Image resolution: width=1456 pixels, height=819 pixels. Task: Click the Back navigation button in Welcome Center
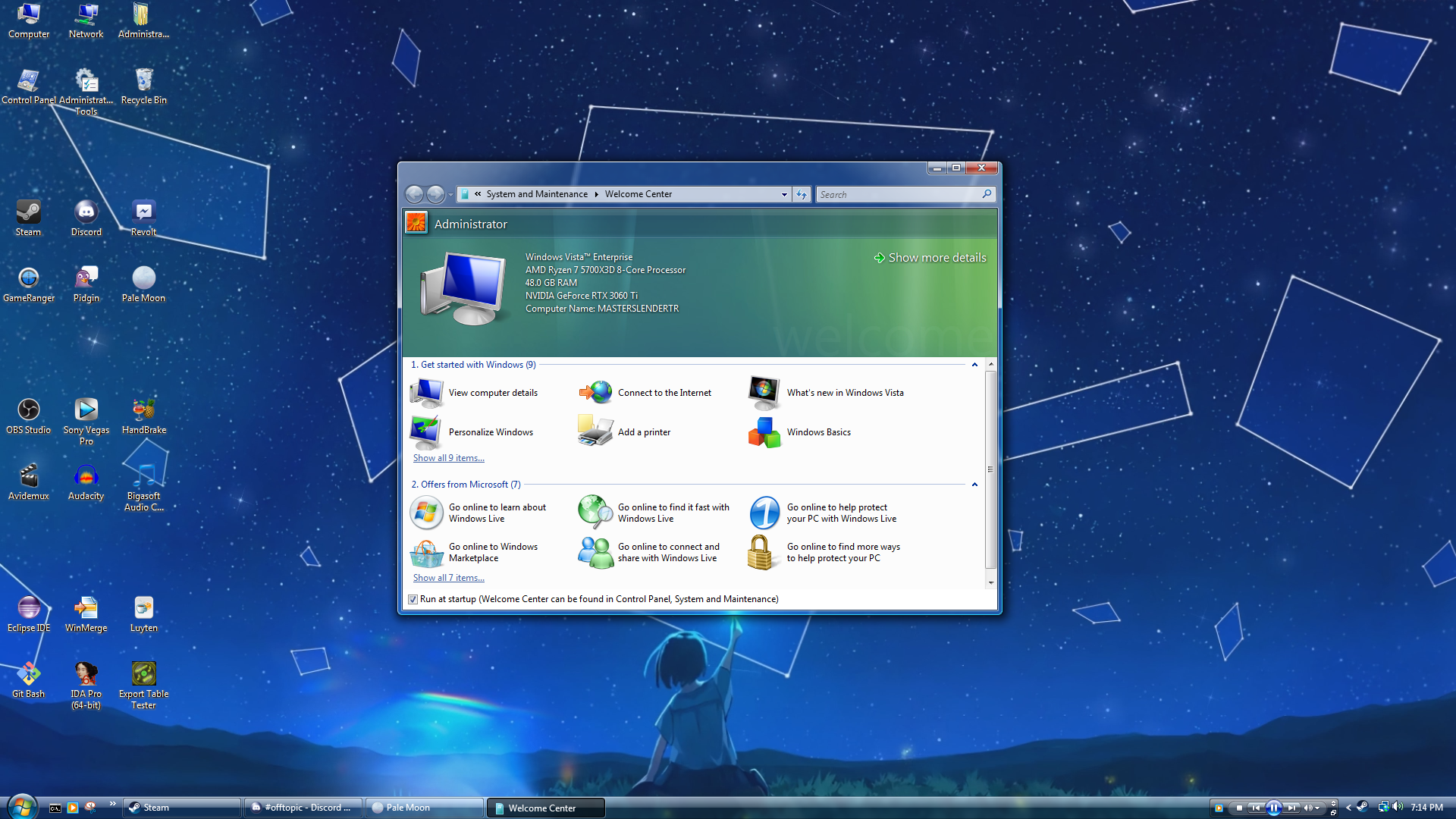[414, 195]
